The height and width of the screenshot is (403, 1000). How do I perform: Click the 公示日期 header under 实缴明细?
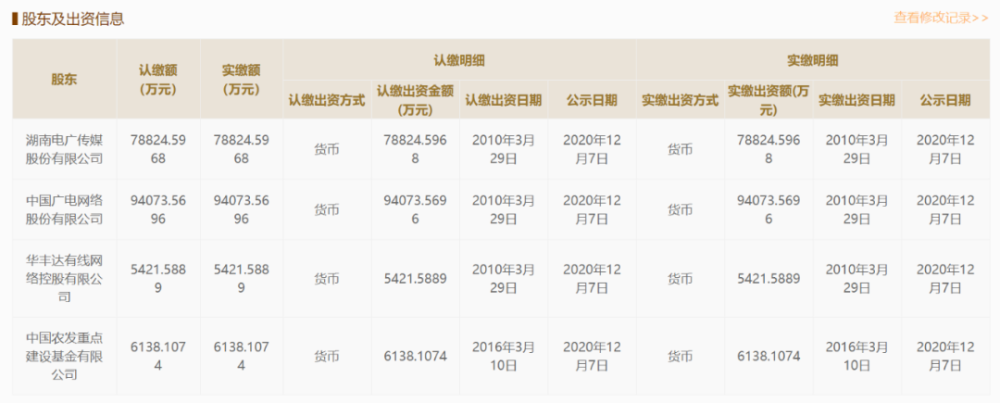pos(945,100)
